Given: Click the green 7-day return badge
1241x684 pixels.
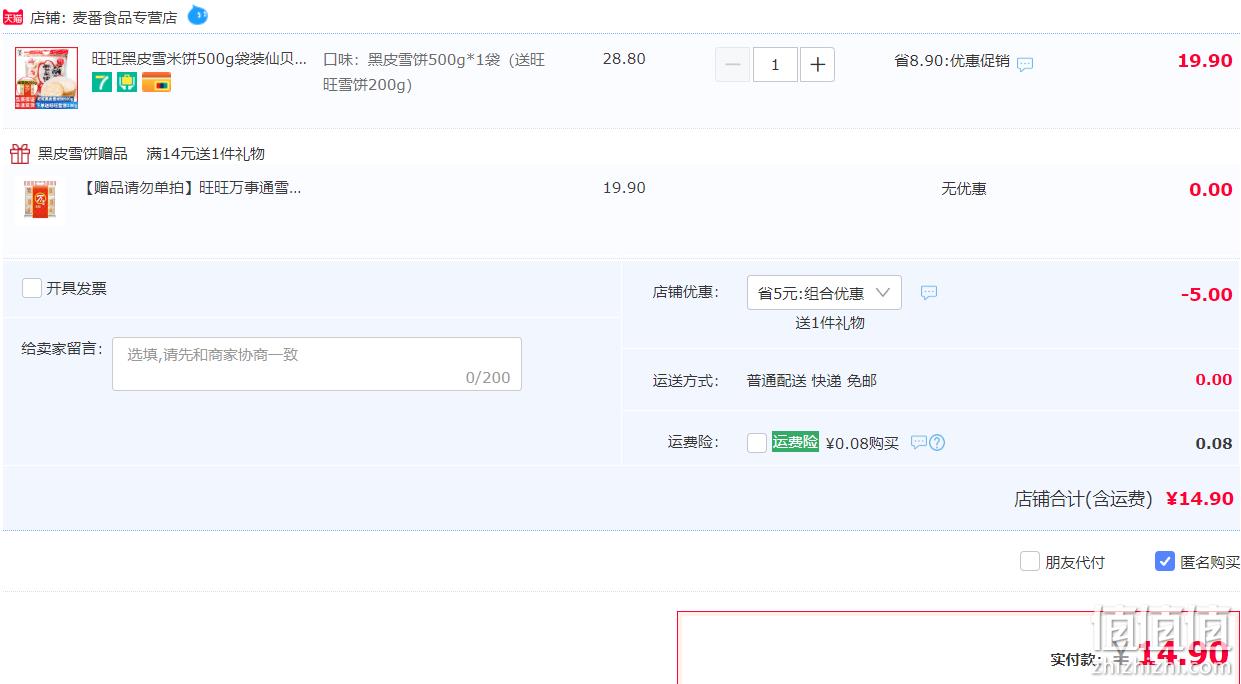Looking at the screenshot, I should pyautogui.click(x=101, y=83).
